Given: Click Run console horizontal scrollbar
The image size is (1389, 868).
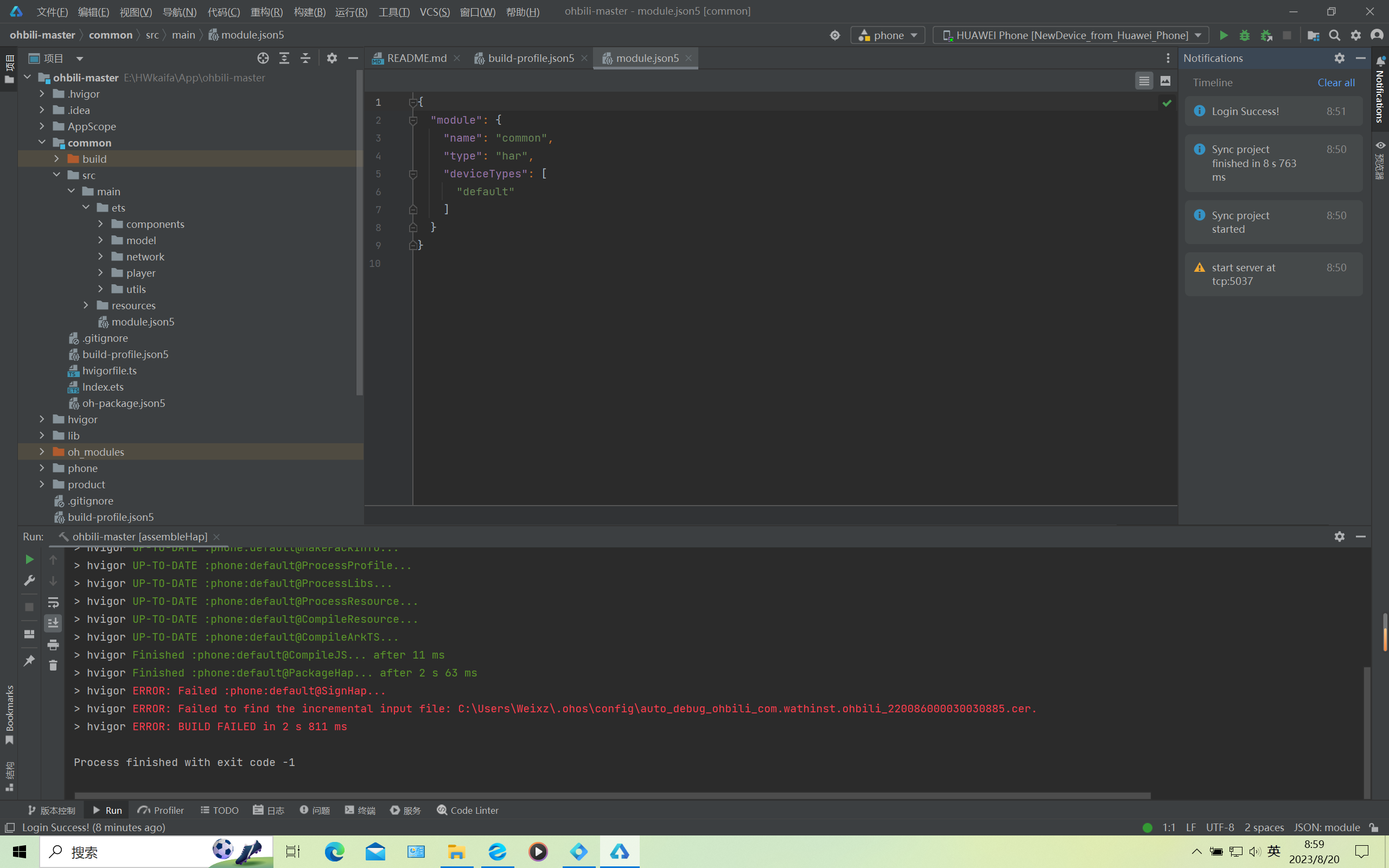Looking at the screenshot, I should click(x=613, y=796).
